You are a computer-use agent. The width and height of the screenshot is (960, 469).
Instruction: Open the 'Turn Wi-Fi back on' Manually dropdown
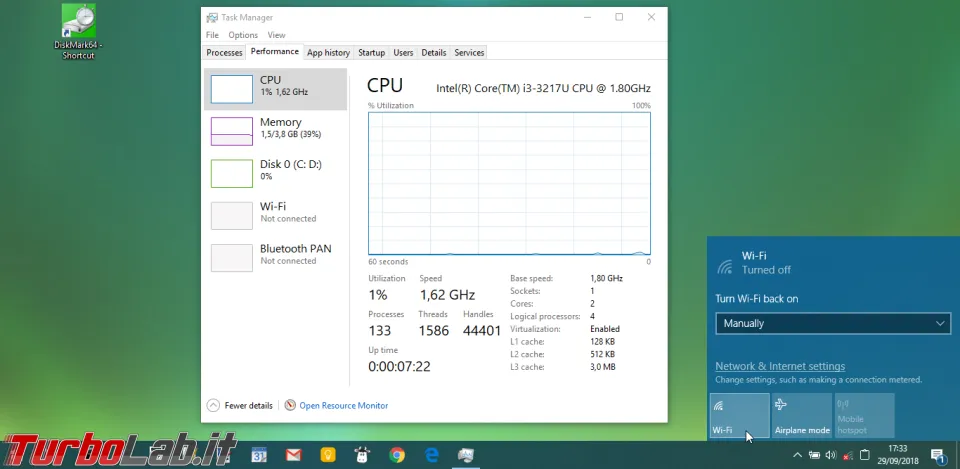pyautogui.click(x=832, y=323)
